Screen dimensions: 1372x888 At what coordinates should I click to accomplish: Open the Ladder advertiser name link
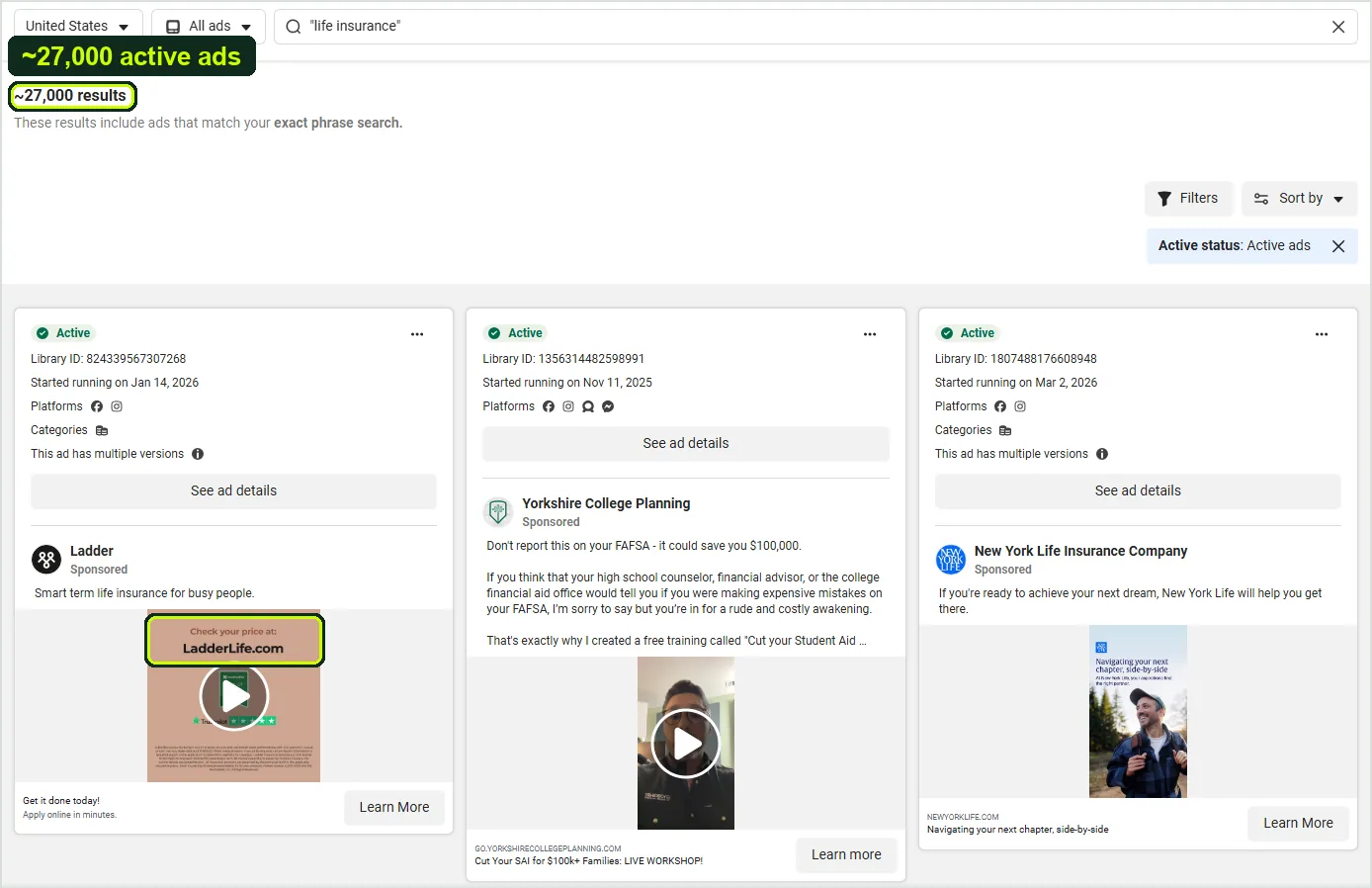click(x=92, y=551)
